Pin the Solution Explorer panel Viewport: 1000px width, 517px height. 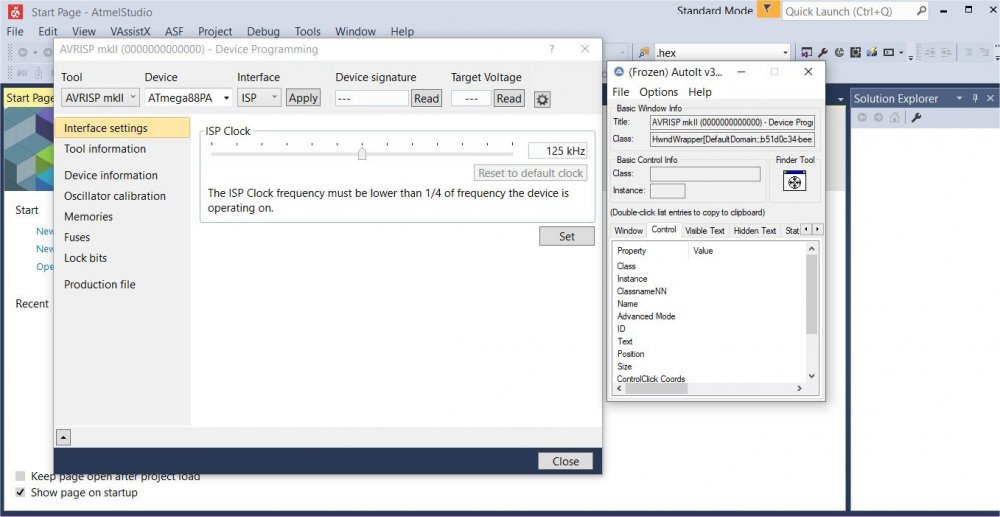[x=974, y=98]
